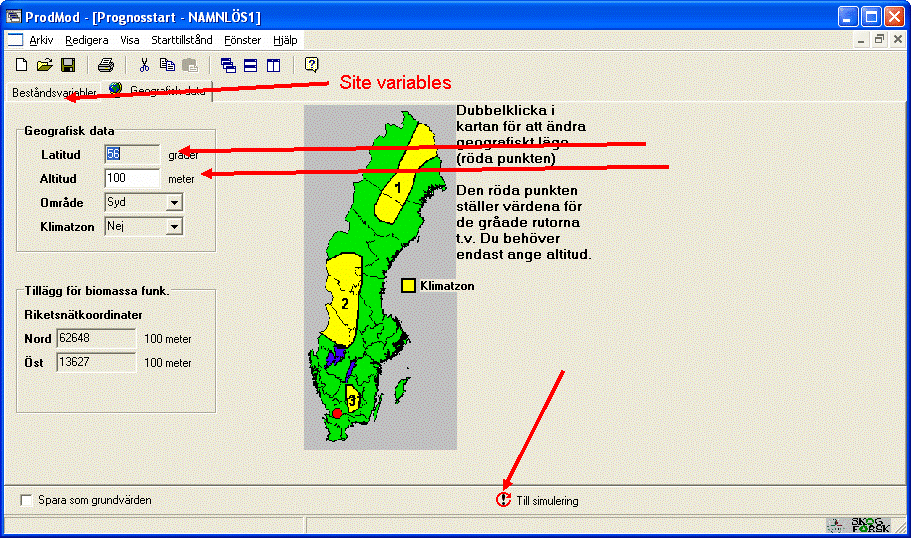Image resolution: width=911 pixels, height=538 pixels.
Task: Paste with the clipboard icon
Action: pyautogui.click(x=190, y=64)
